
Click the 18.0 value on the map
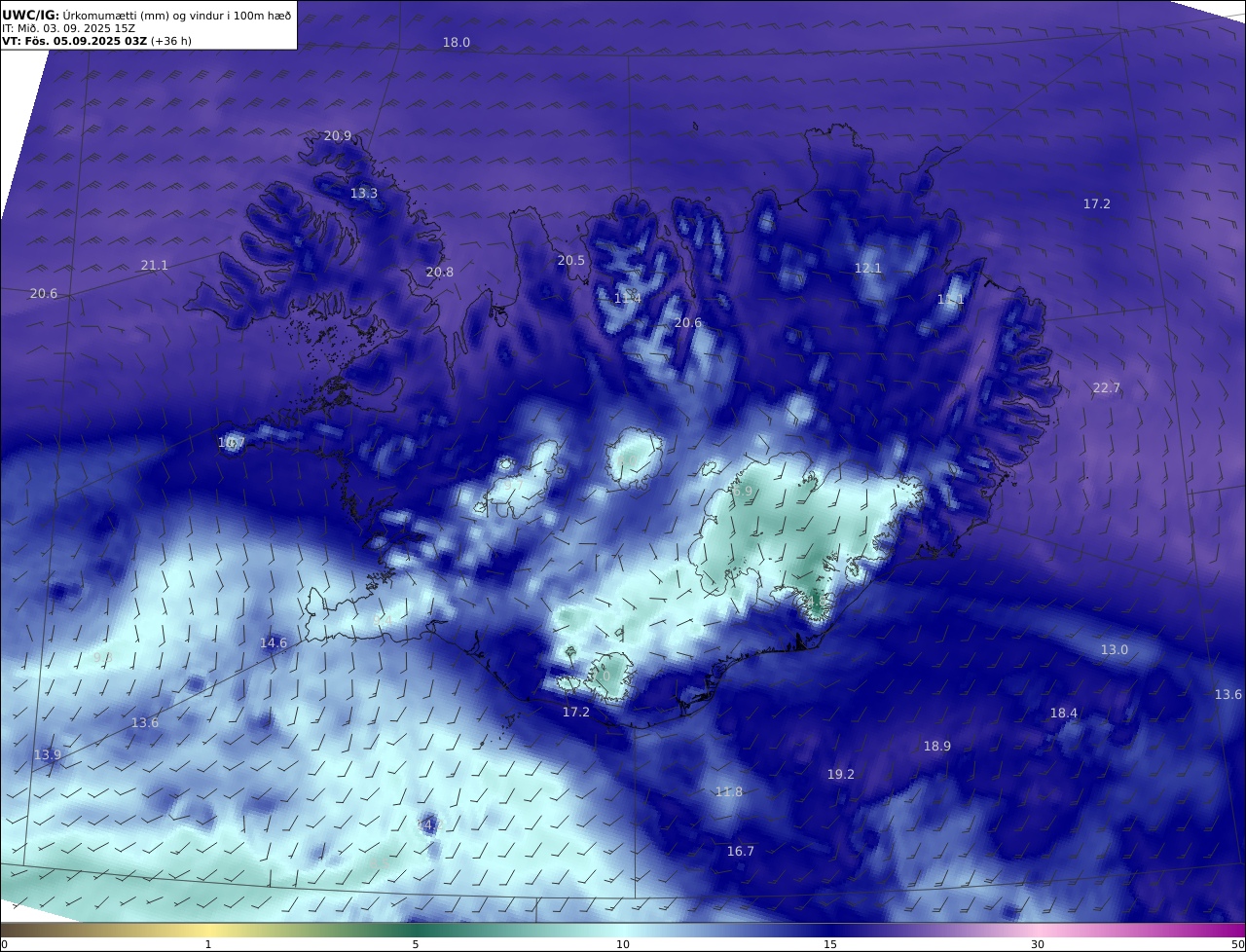pos(457,43)
